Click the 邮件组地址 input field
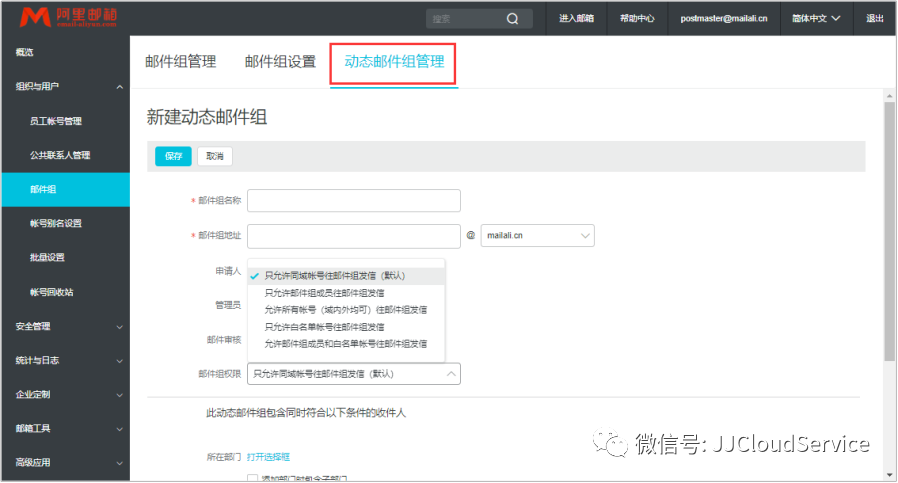Screen dimensions: 898x483 [354, 236]
